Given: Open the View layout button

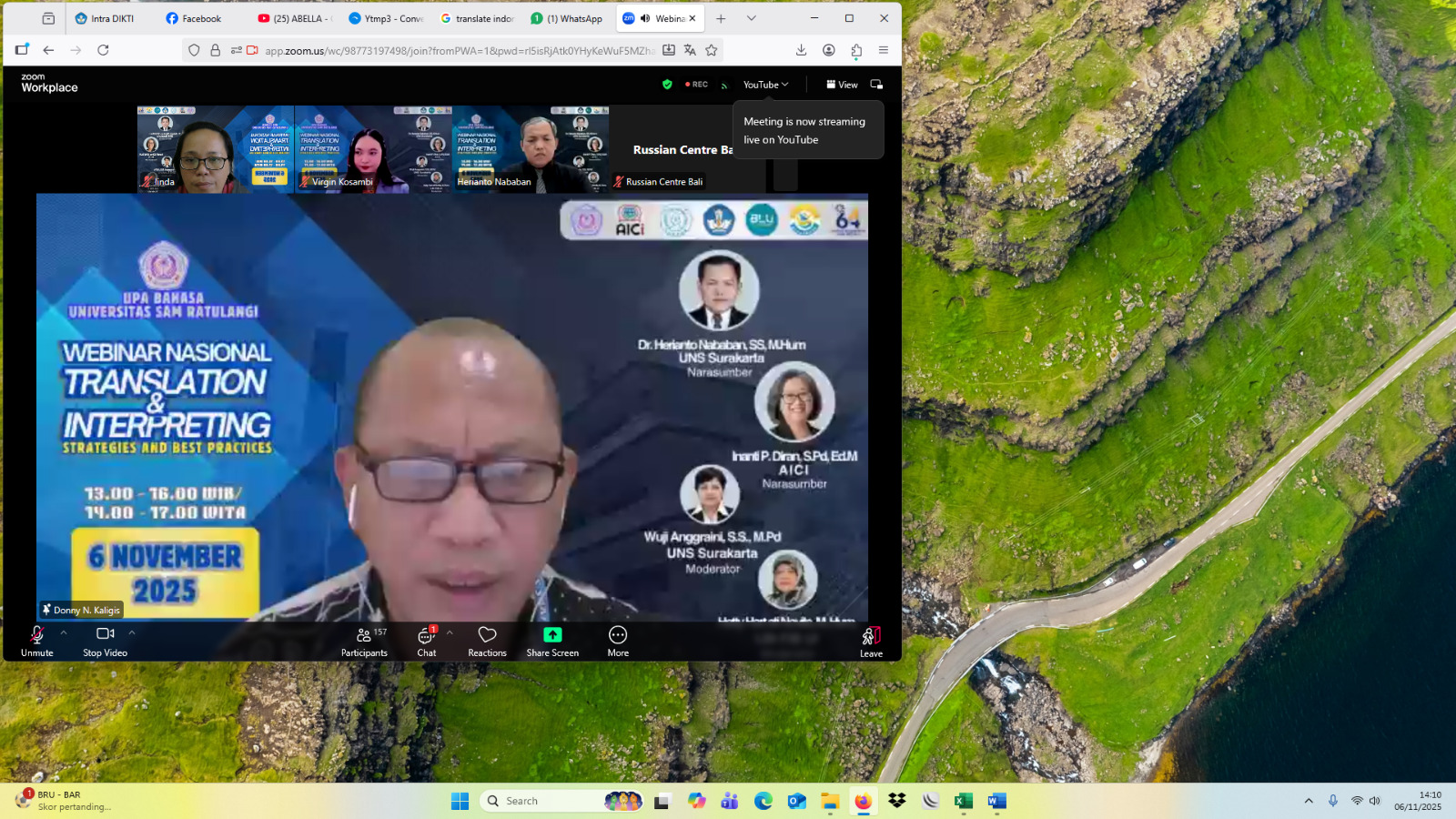Looking at the screenshot, I should [x=842, y=85].
